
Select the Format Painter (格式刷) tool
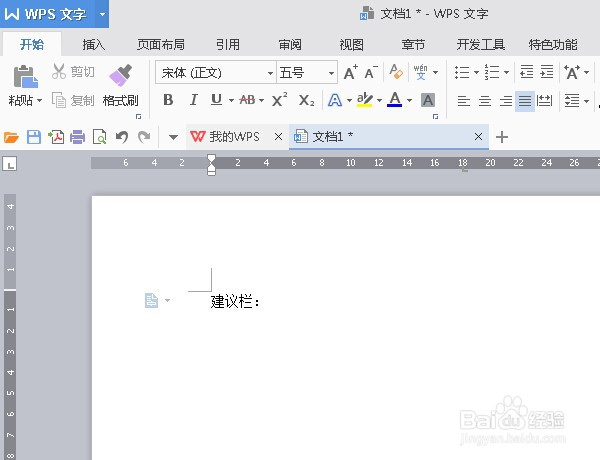tap(121, 85)
